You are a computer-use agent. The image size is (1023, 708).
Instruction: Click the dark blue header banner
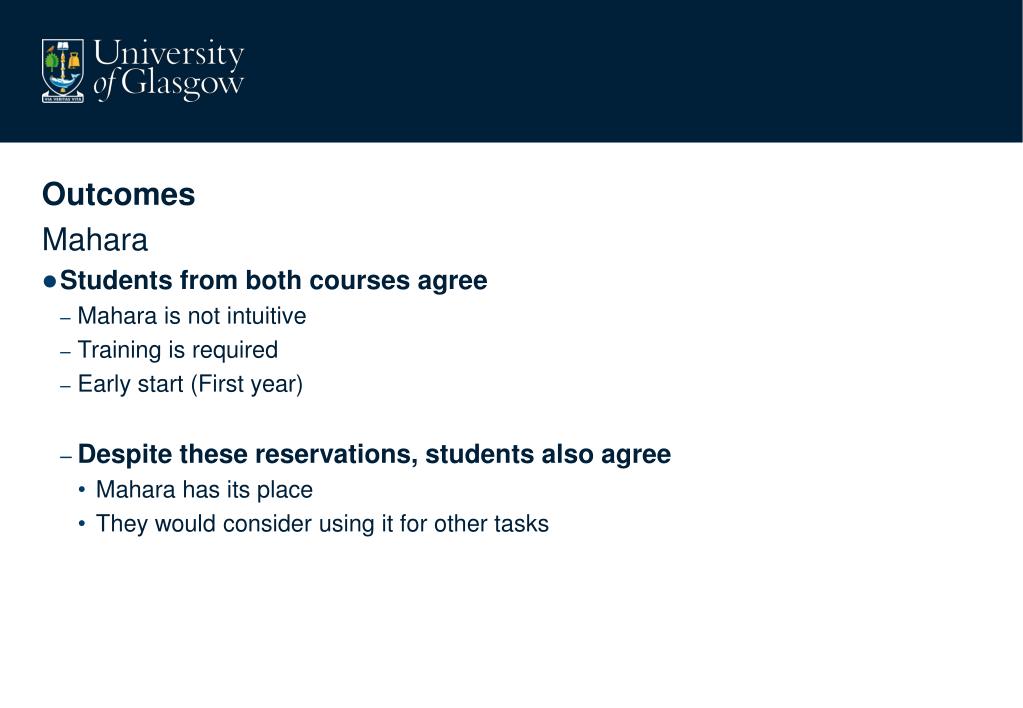pyautogui.click(x=512, y=71)
